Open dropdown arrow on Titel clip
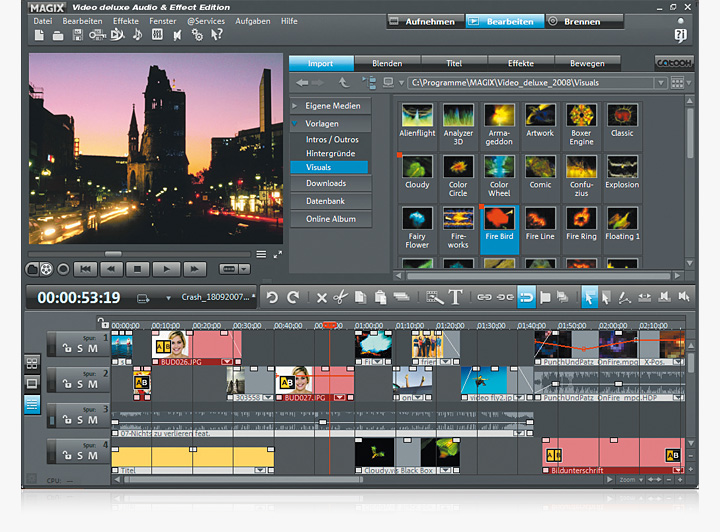The width and height of the screenshot is (720, 532). coord(260,470)
